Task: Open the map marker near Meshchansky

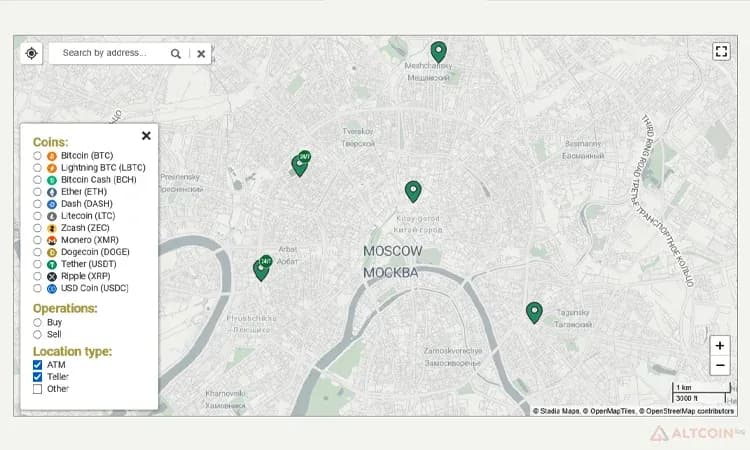Action: (x=439, y=52)
